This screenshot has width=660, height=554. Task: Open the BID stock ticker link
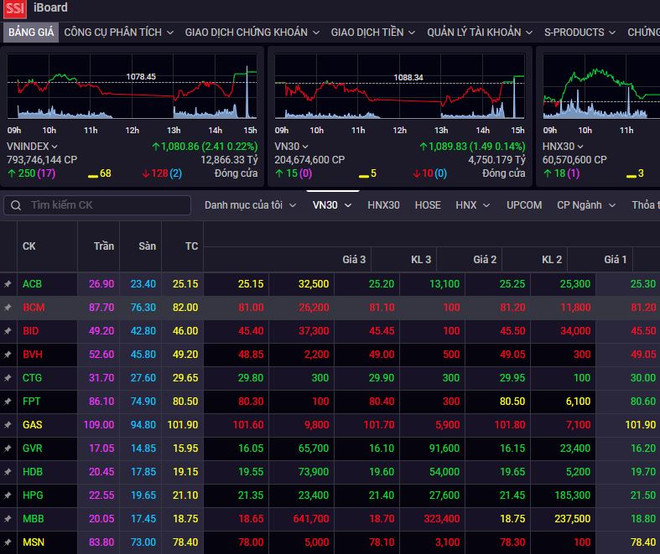pyautogui.click(x=32, y=331)
